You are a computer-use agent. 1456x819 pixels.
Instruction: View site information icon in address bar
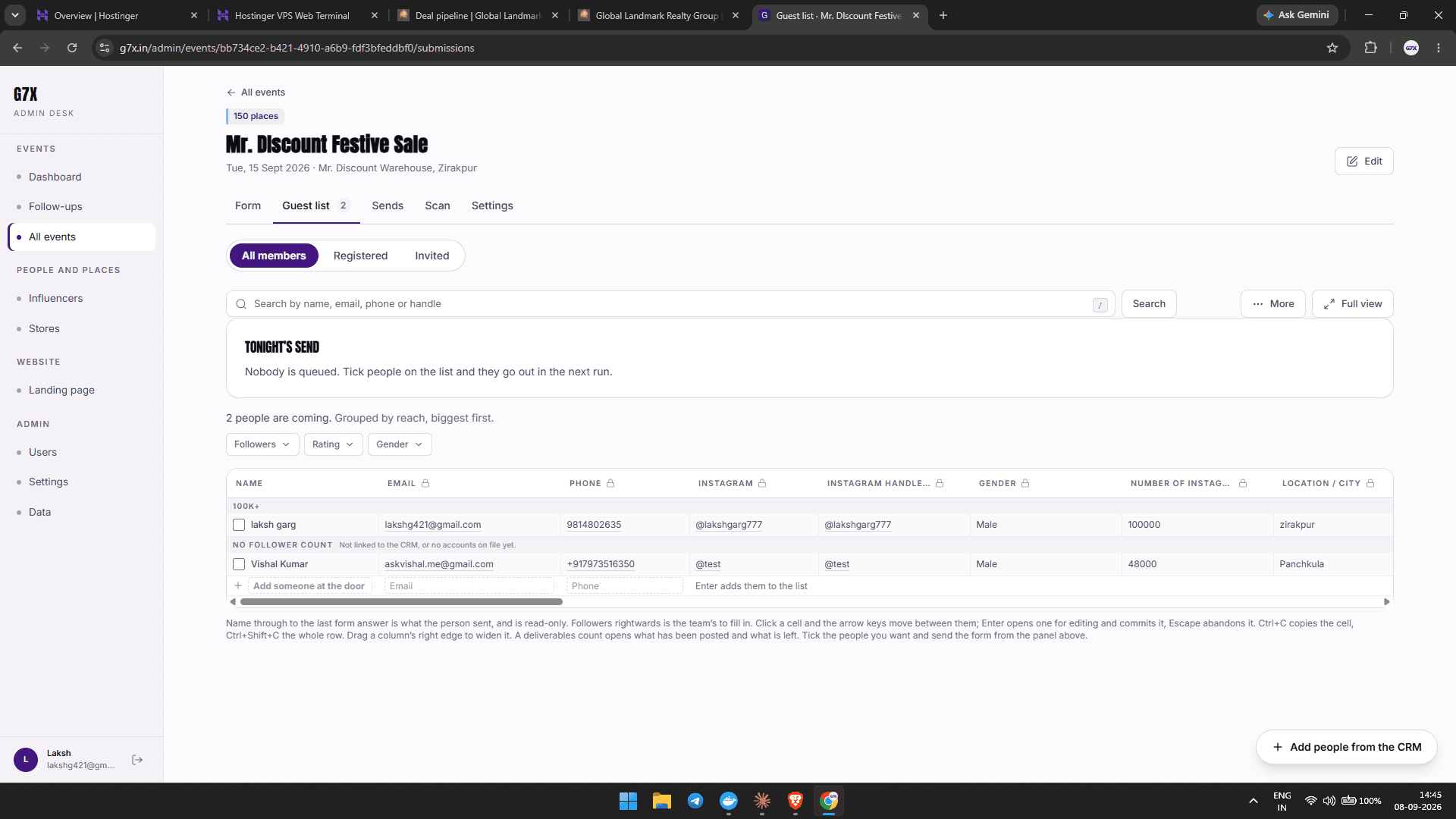pyautogui.click(x=105, y=48)
